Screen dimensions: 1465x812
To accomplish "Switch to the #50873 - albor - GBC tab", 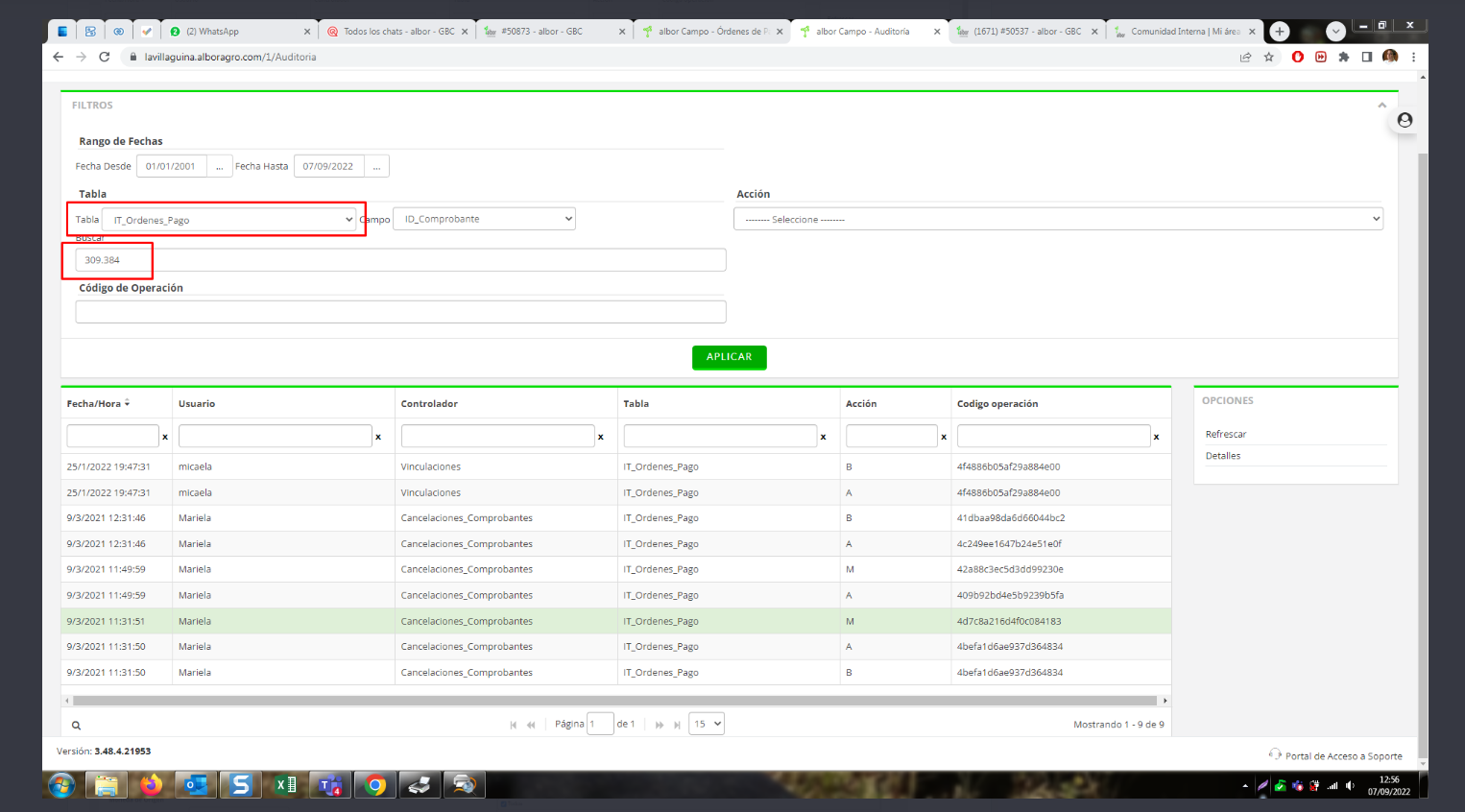I will tap(554, 32).
